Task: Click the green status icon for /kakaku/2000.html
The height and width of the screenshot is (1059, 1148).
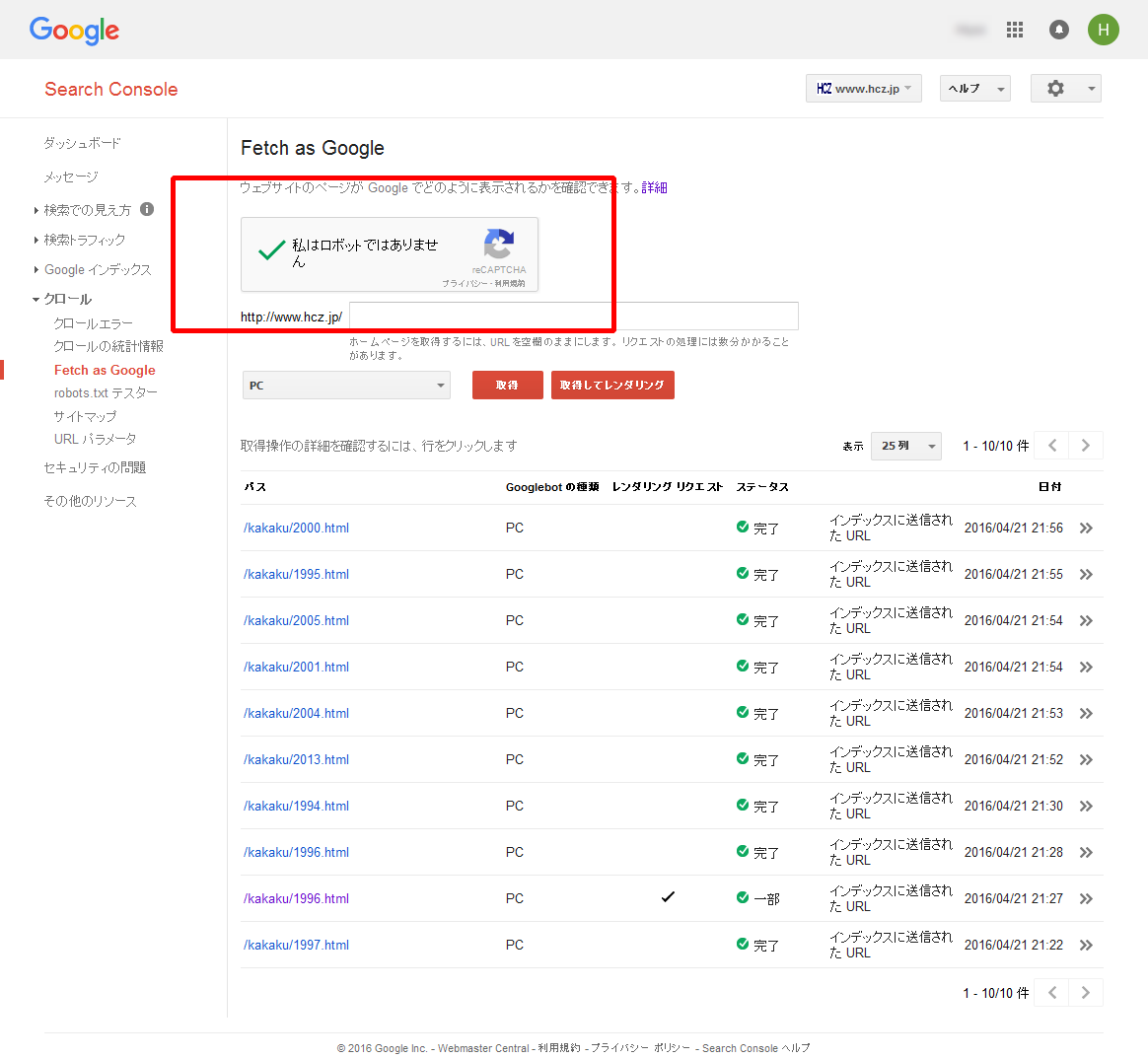Action: pyautogui.click(x=743, y=527)
